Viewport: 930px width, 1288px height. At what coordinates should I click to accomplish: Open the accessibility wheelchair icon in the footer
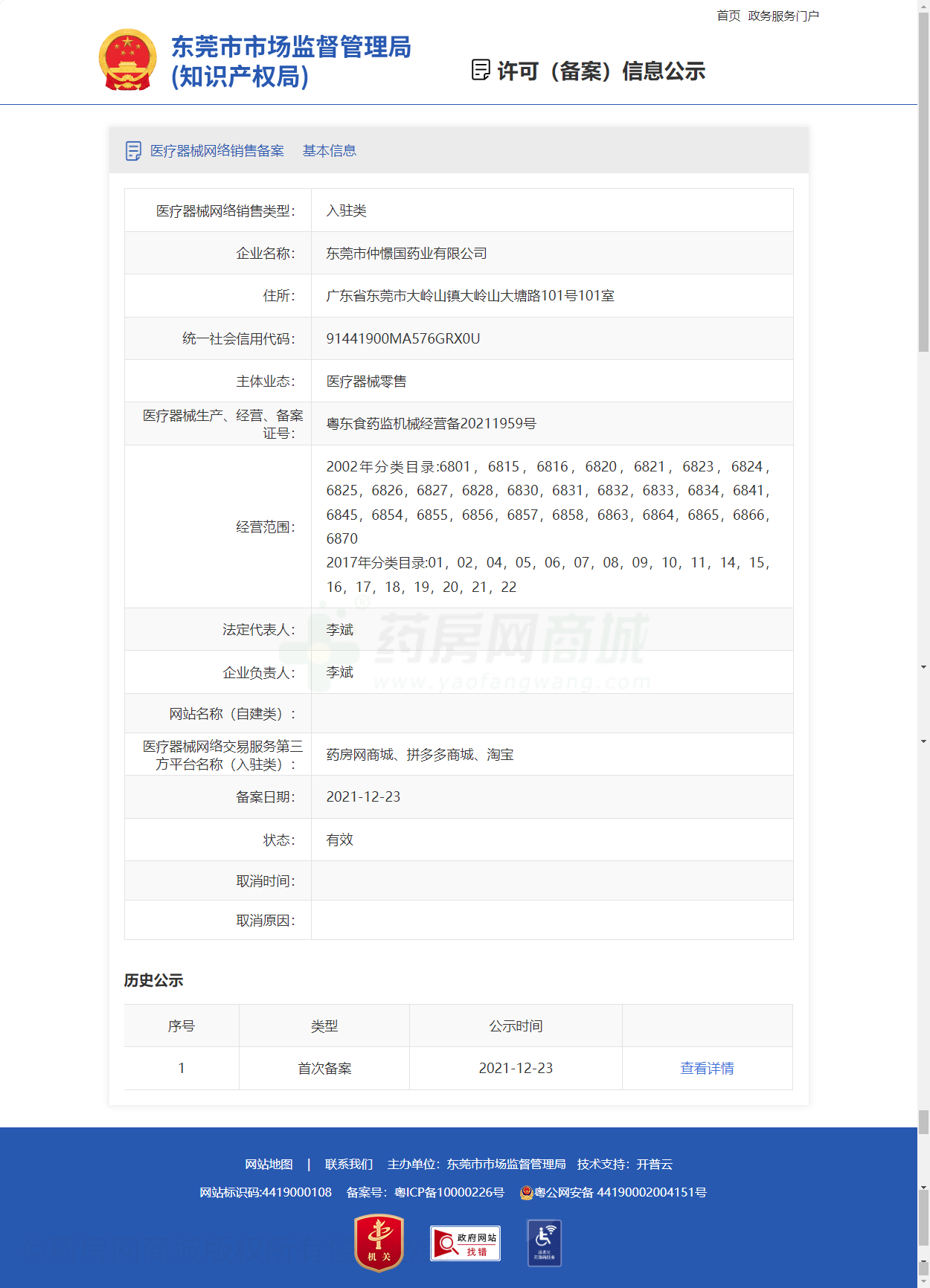544,1243
